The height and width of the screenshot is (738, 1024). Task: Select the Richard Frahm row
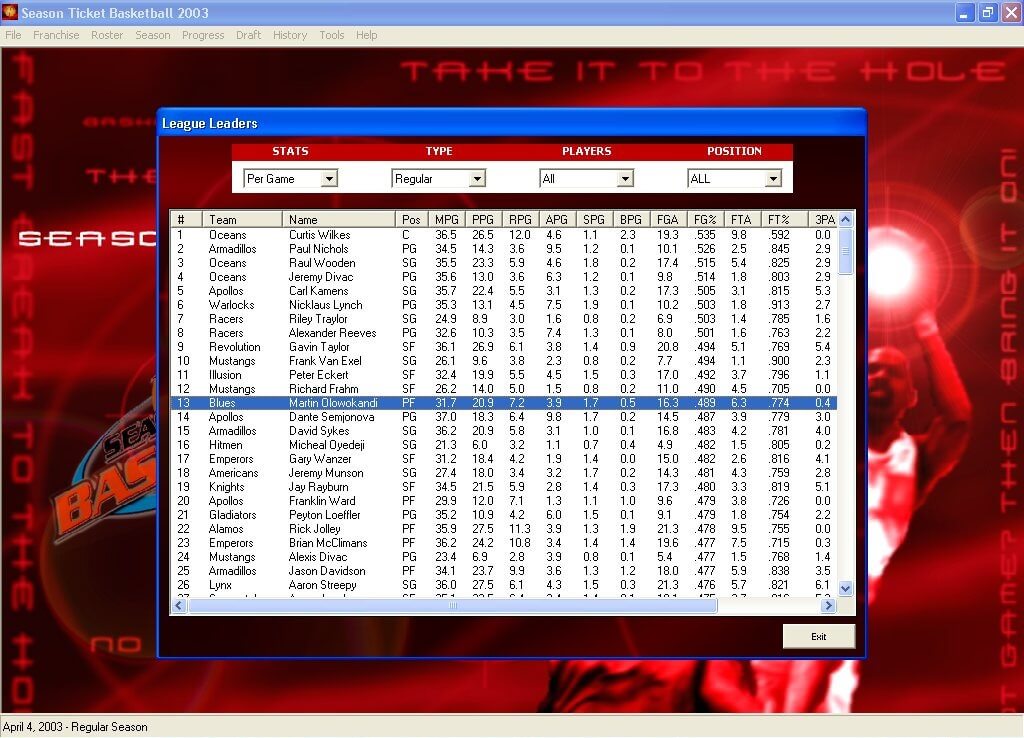pos(504,389)
